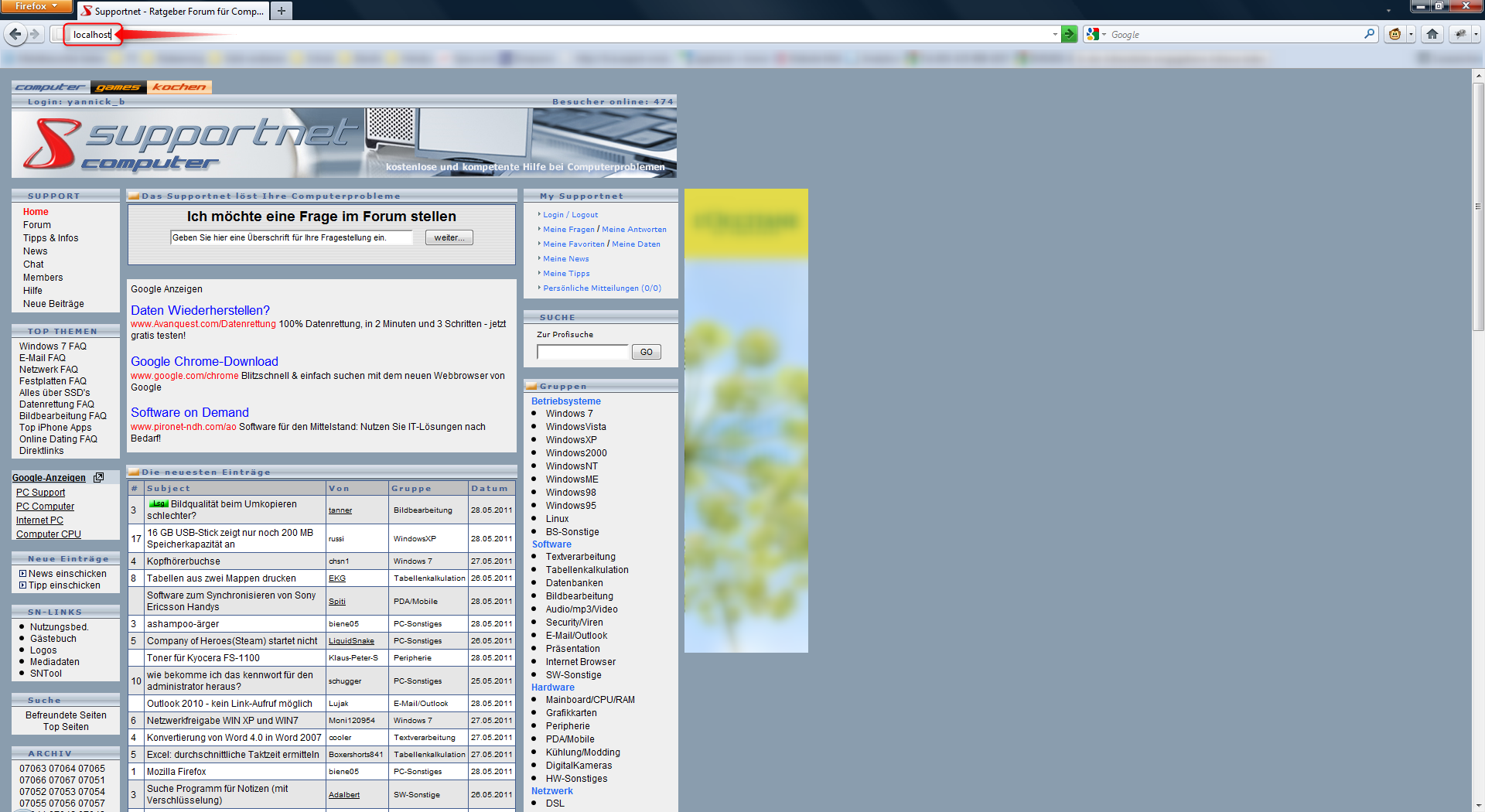Focus the forum question headline field
Image resolution: width=1485 pixels, height=812 pixels.
point(292,237)
